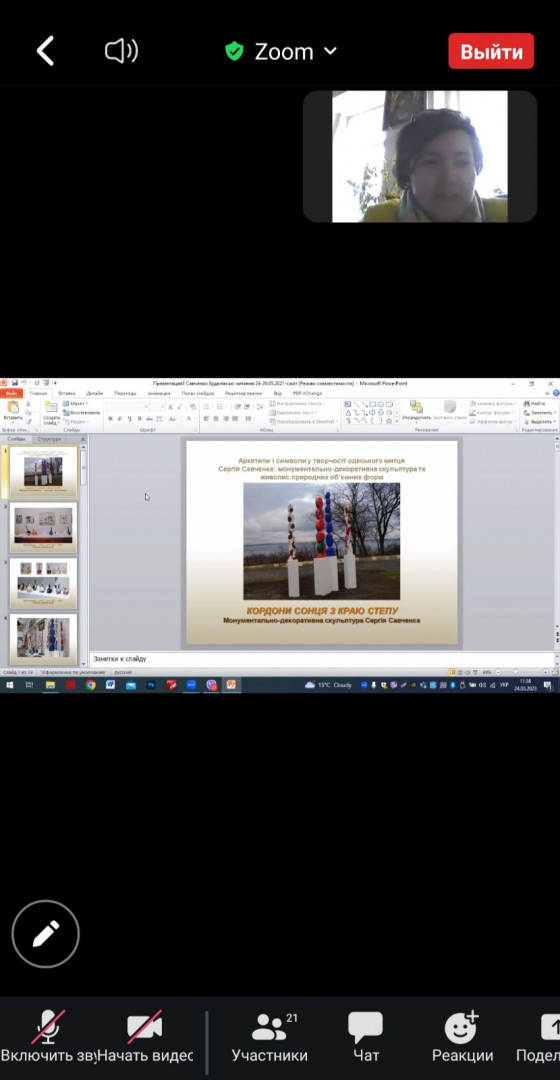Open Эффекты фигуры shape effects
The width and height of the screenshot is (560, 1080).
click(493, 422)
